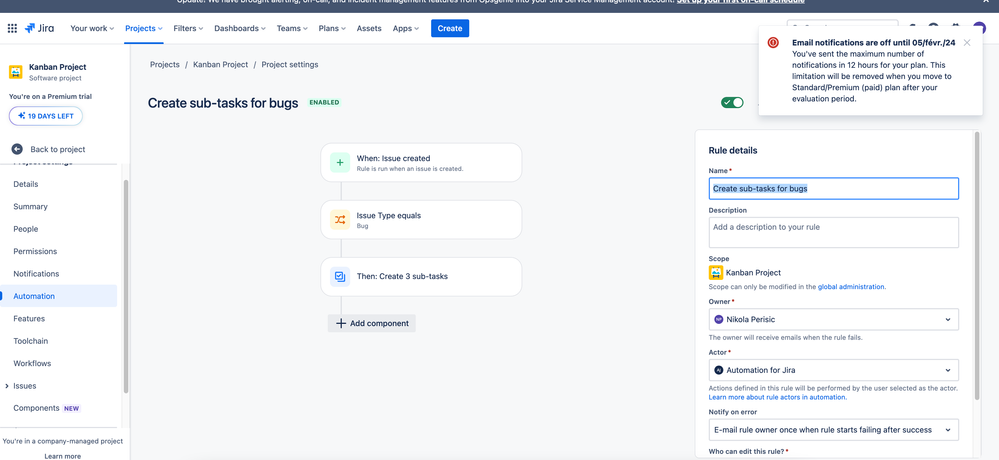Click the blue Create button
Screen dimensions: 999x460
pos(450,28)
